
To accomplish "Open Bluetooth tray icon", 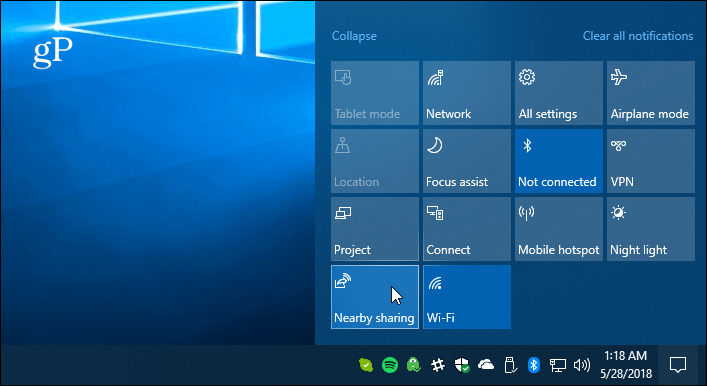I will pyautogui.click(x=534, y=365).
